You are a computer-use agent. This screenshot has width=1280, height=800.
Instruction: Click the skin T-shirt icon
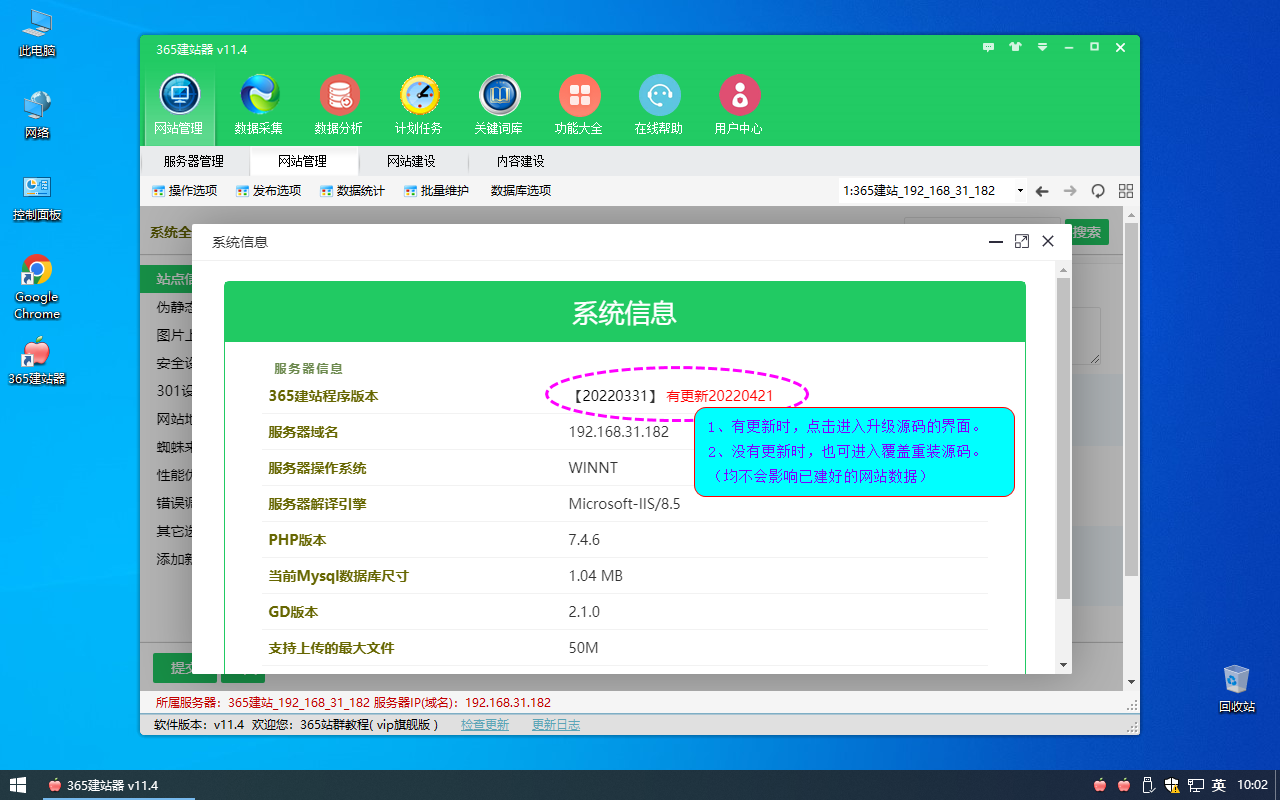click(1016, 47)
